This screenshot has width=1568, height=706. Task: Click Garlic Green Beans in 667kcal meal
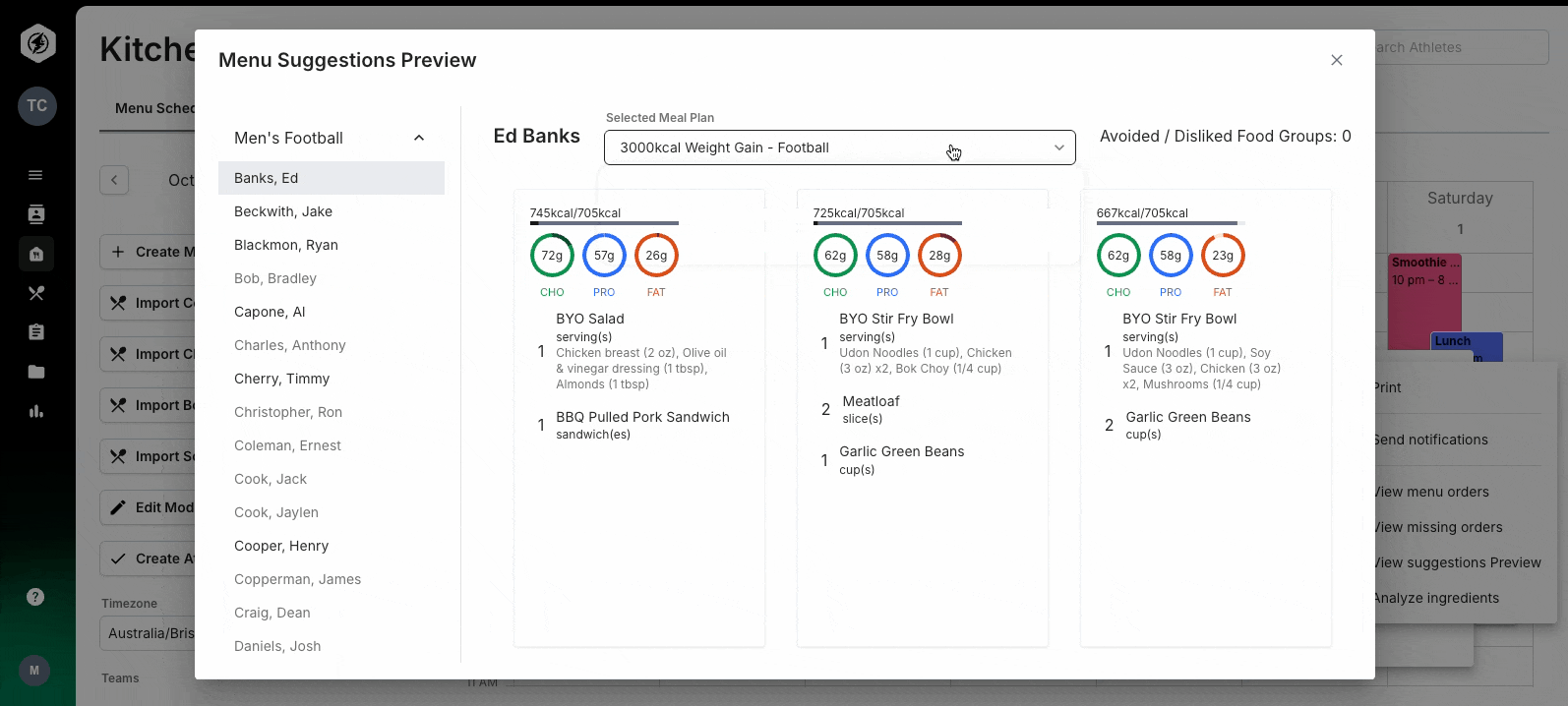point(1188,417)
